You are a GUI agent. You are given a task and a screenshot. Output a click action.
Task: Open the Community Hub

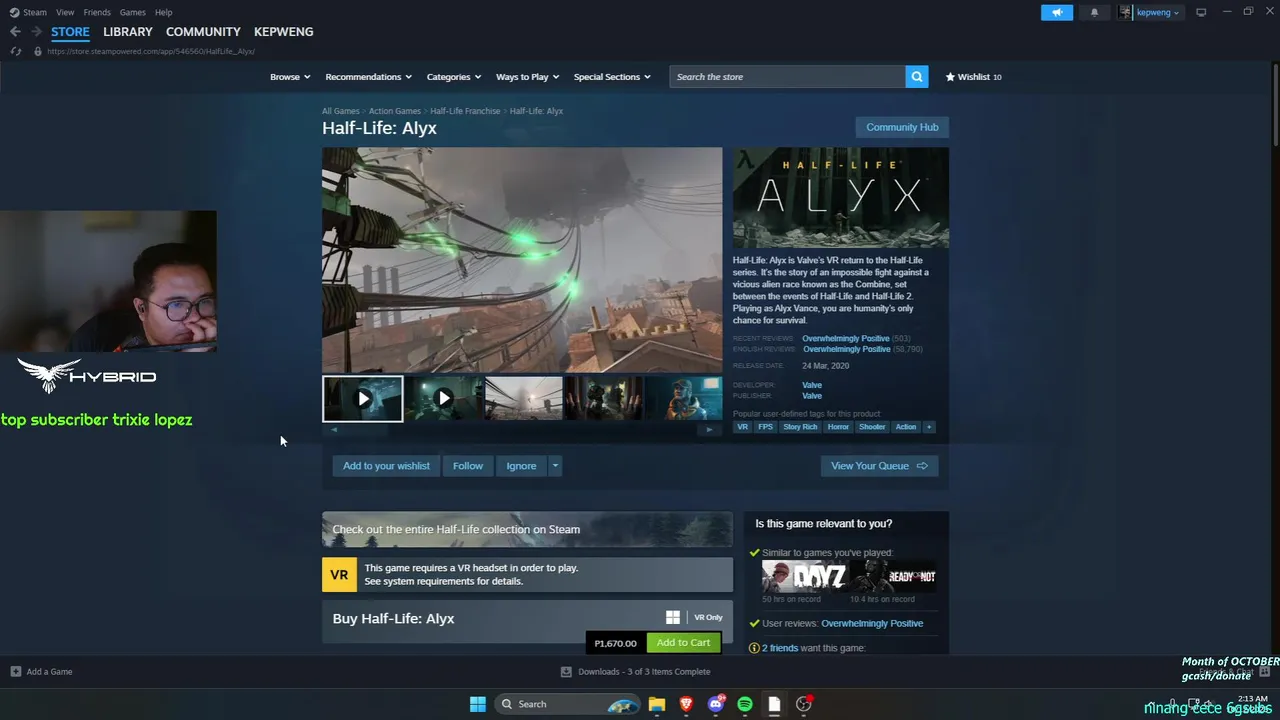point(902,127)
